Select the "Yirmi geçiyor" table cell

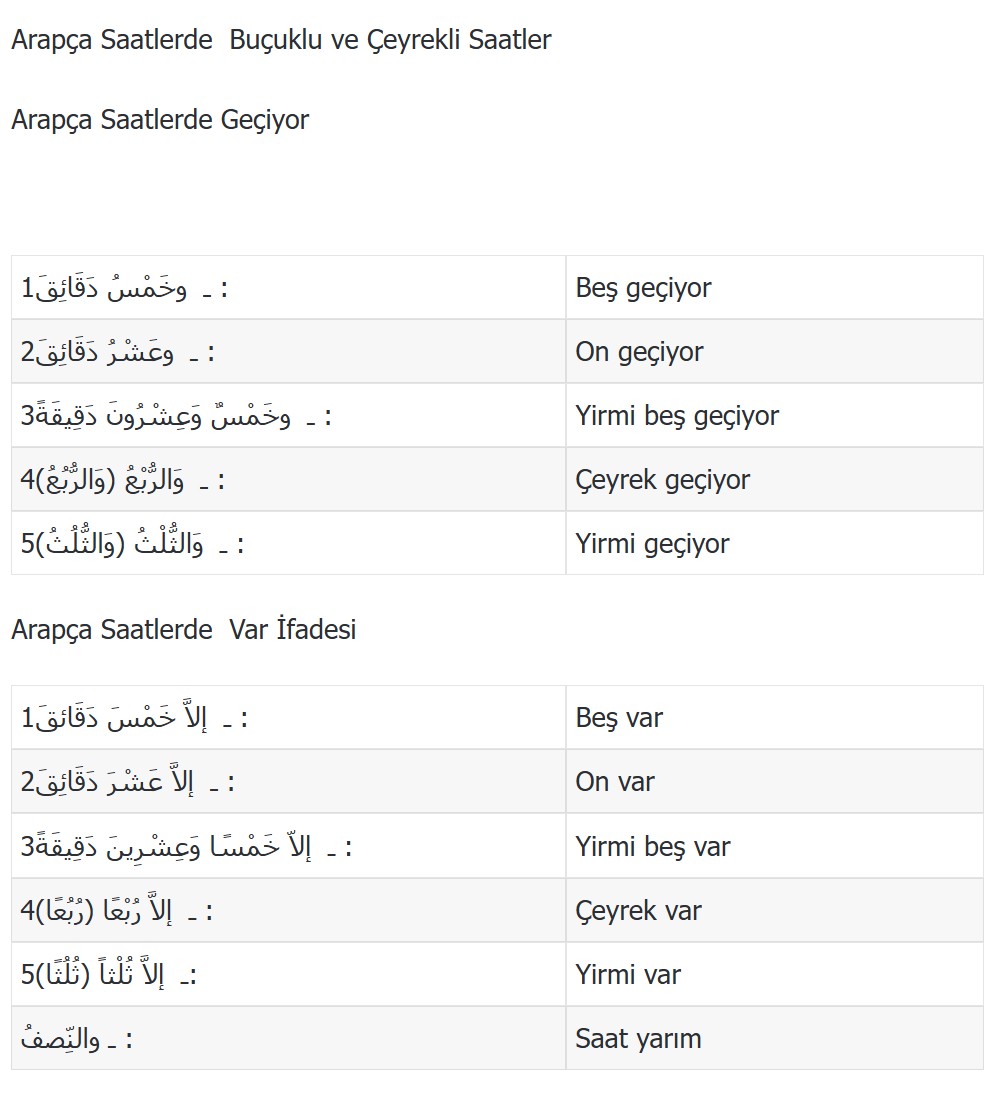(x=652, y=544)
